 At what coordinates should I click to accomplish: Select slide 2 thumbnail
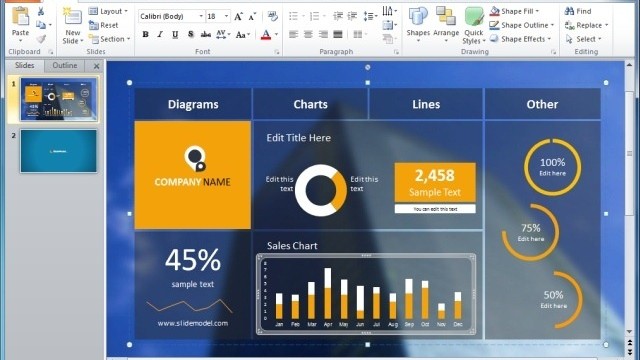[x=59, y=151]
